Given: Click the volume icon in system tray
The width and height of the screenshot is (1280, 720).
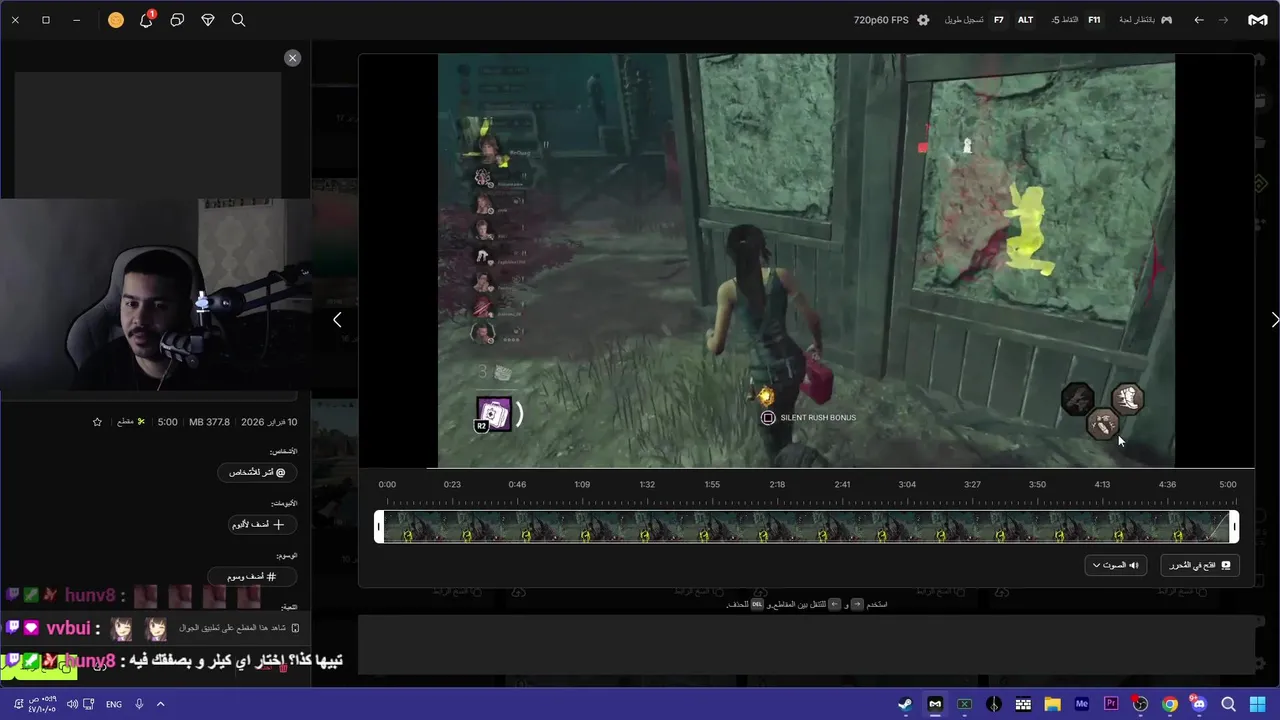Looking at the screenshot, I should click(72, 704).
